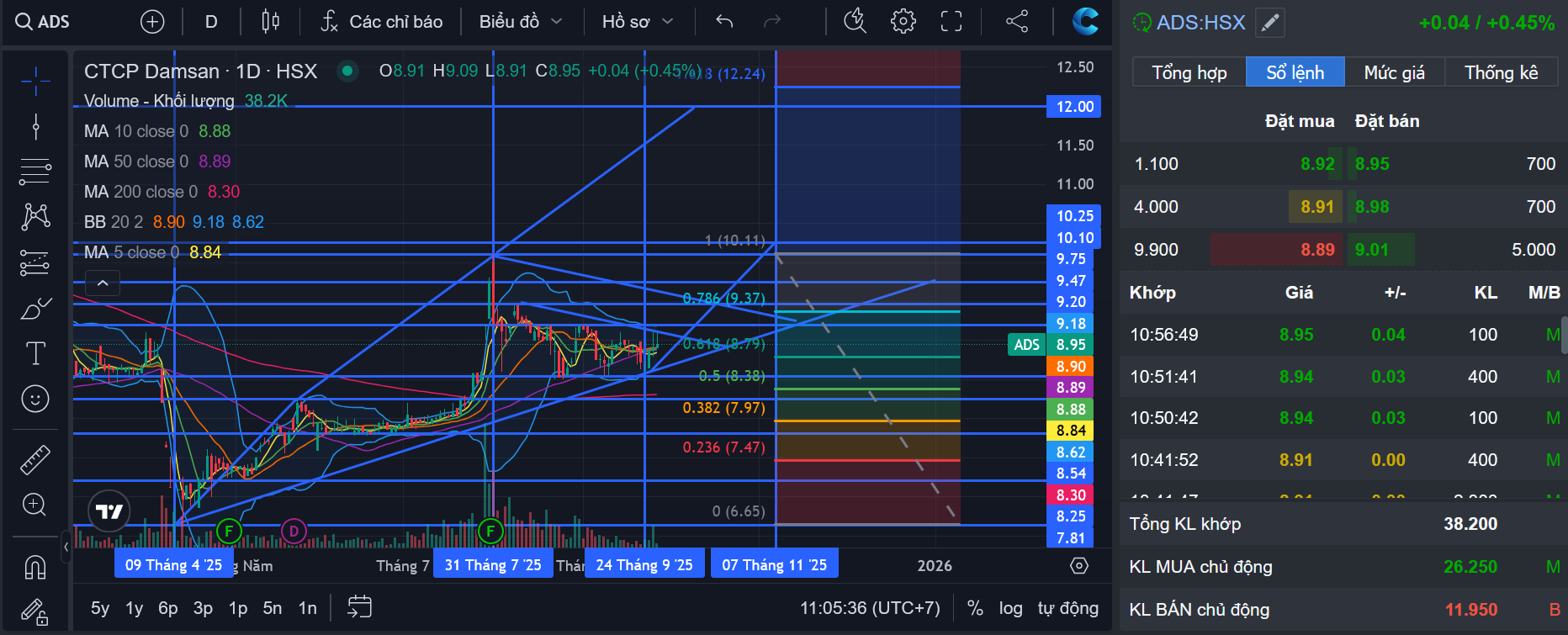
Task: Select the text annotation tool
Action: pos(35,353)
